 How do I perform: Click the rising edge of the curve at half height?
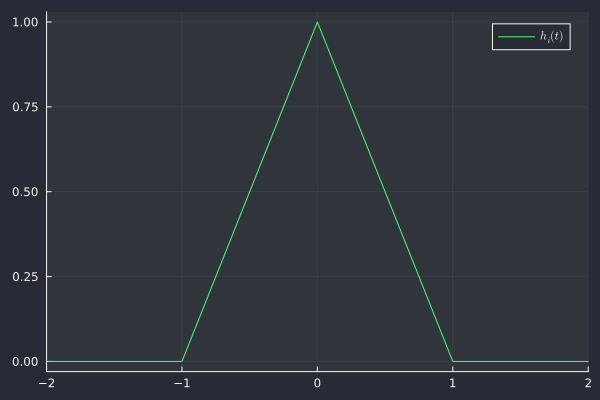pyautogui.click(x=250, y=192)
